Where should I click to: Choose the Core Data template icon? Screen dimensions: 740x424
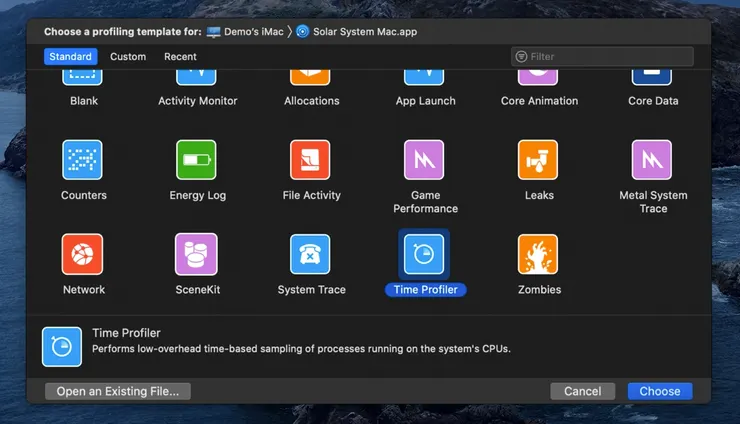point(652,77)
